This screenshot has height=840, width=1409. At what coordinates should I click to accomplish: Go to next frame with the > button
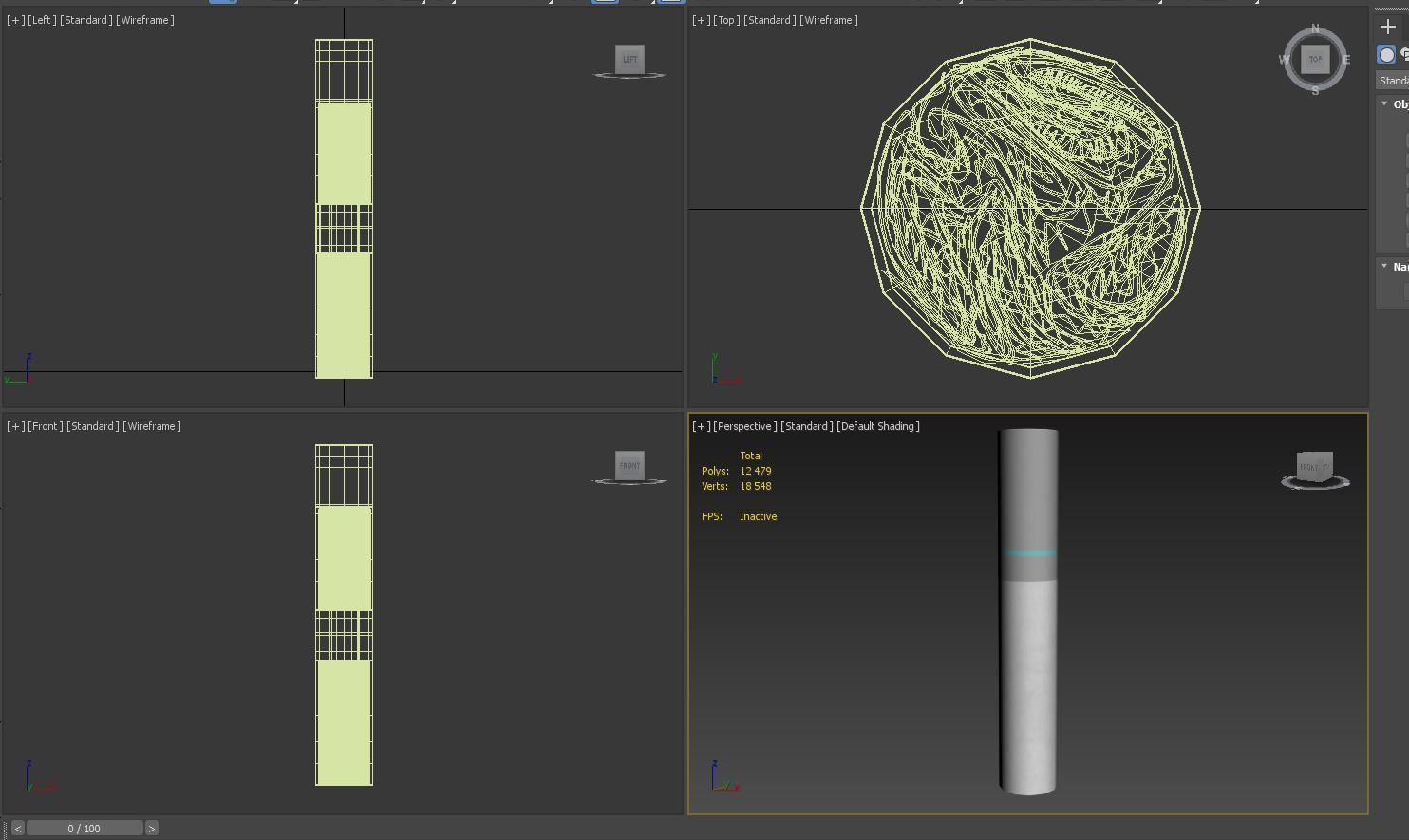tap(151, 829)
